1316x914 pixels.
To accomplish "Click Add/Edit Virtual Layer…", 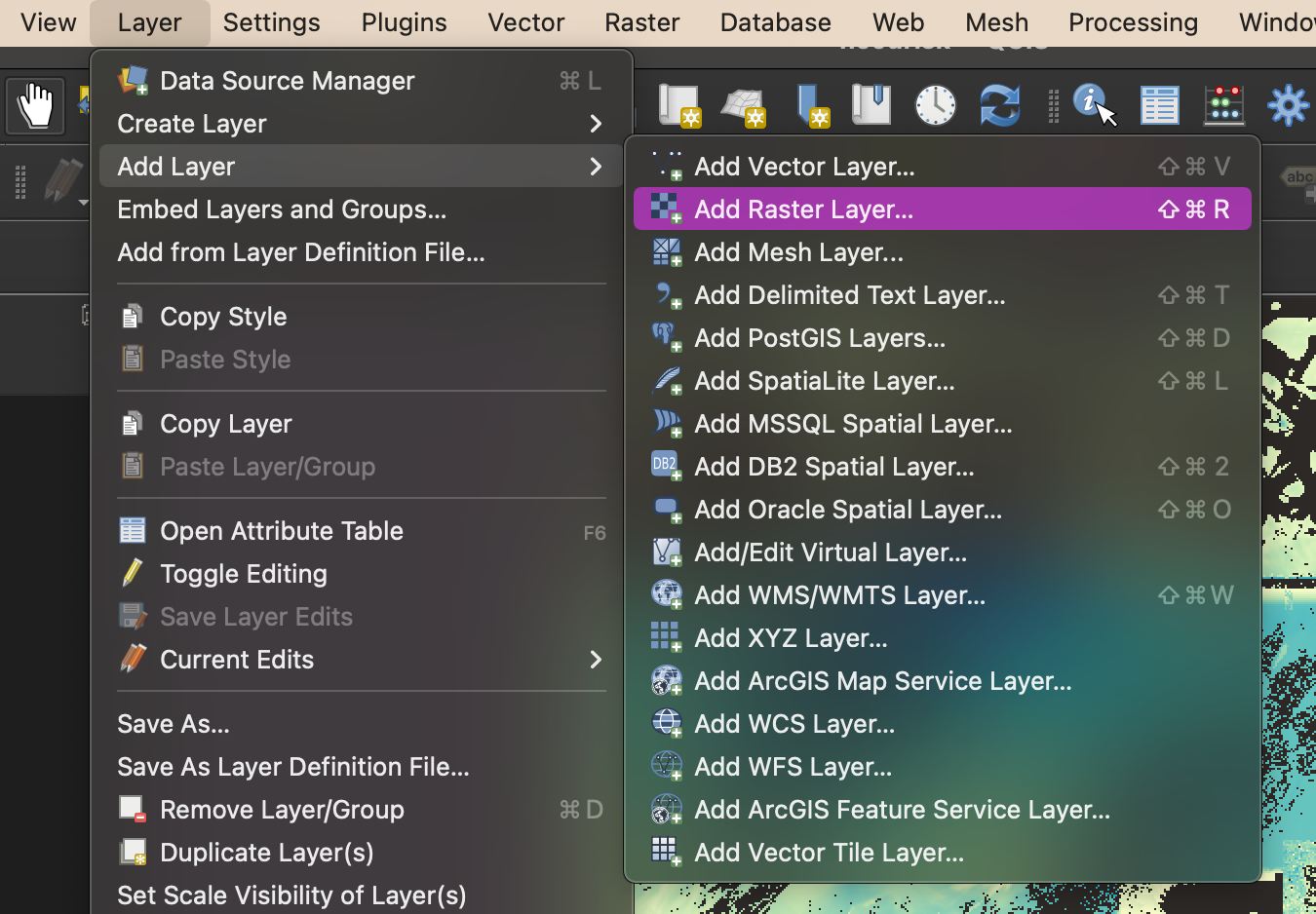I will pyautogui.click(x=943, y=552).
